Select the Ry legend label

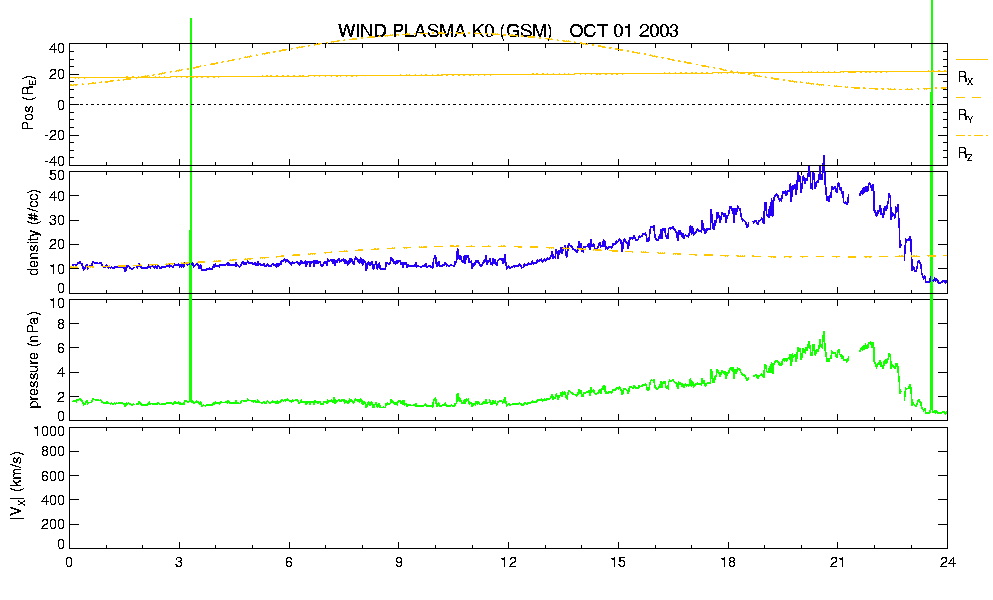[x=965, y=115]
